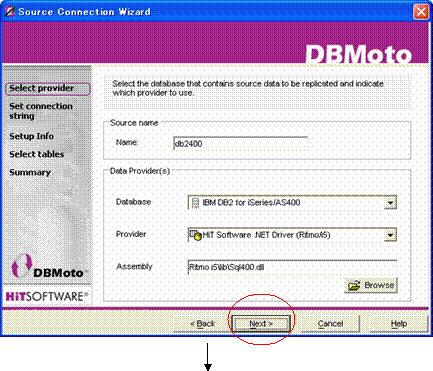
Task: Click the 'Assembly' label
Action: (x=134, y=266)
